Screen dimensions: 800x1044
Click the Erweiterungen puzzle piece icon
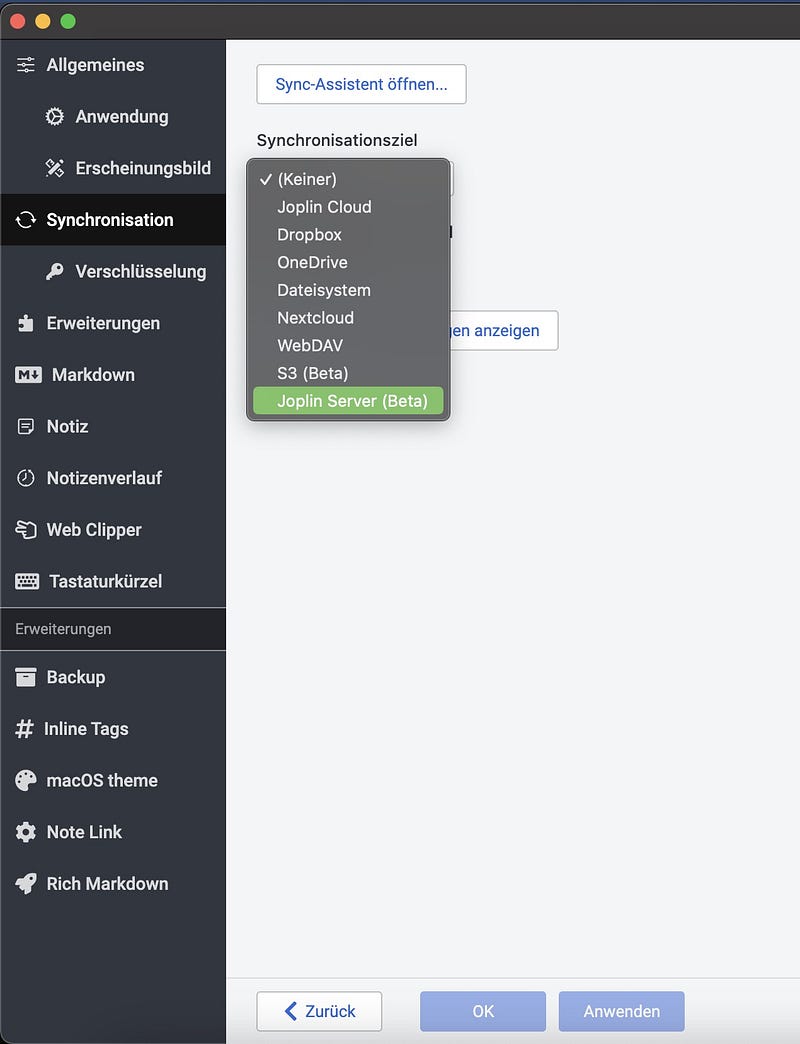pyautogui.click(x=25, y=323)
